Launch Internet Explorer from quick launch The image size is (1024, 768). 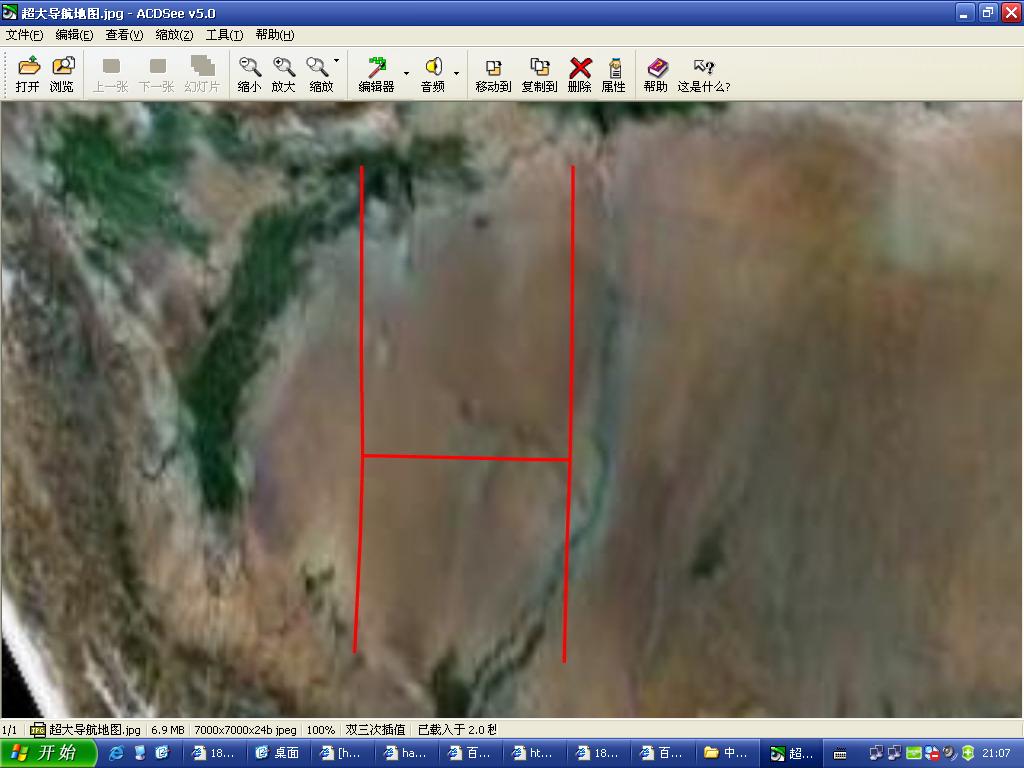[116, 753]
